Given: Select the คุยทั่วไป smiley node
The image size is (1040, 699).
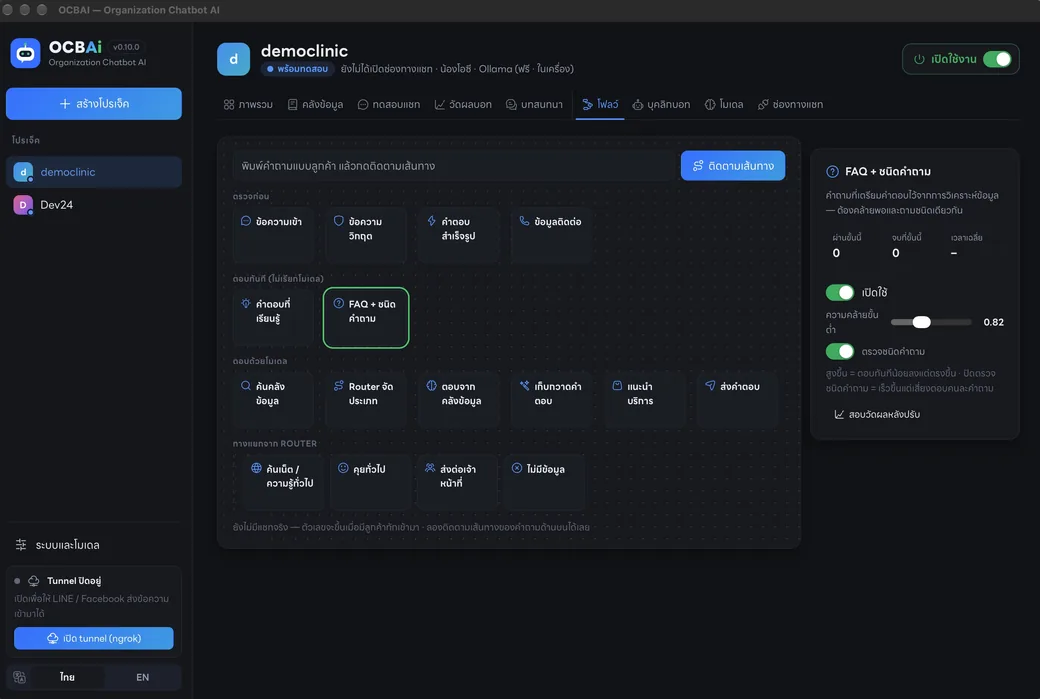Looking at the screenshot, I should click(370, 481).
